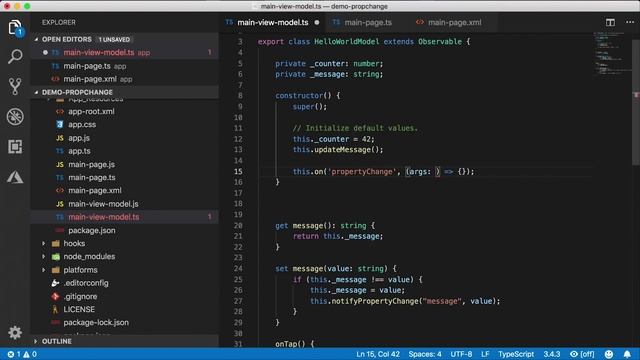
Task: Click line number 20 in gutter
Action: [238, 225]
